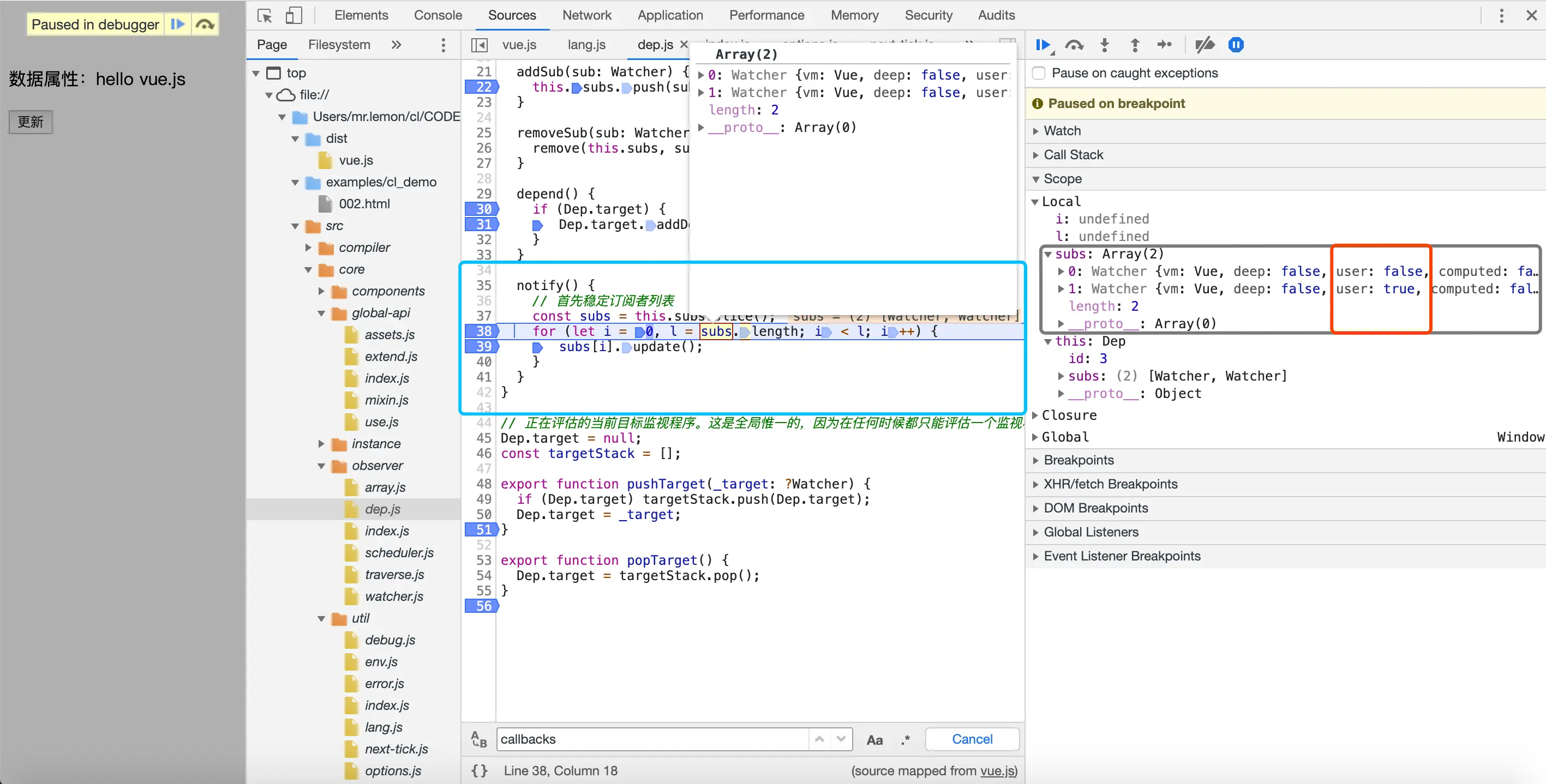Image resolution: width=1546 pixels, height=784 pixels.
Task: Open the lang.js file tab
Action: click(586, 45)
